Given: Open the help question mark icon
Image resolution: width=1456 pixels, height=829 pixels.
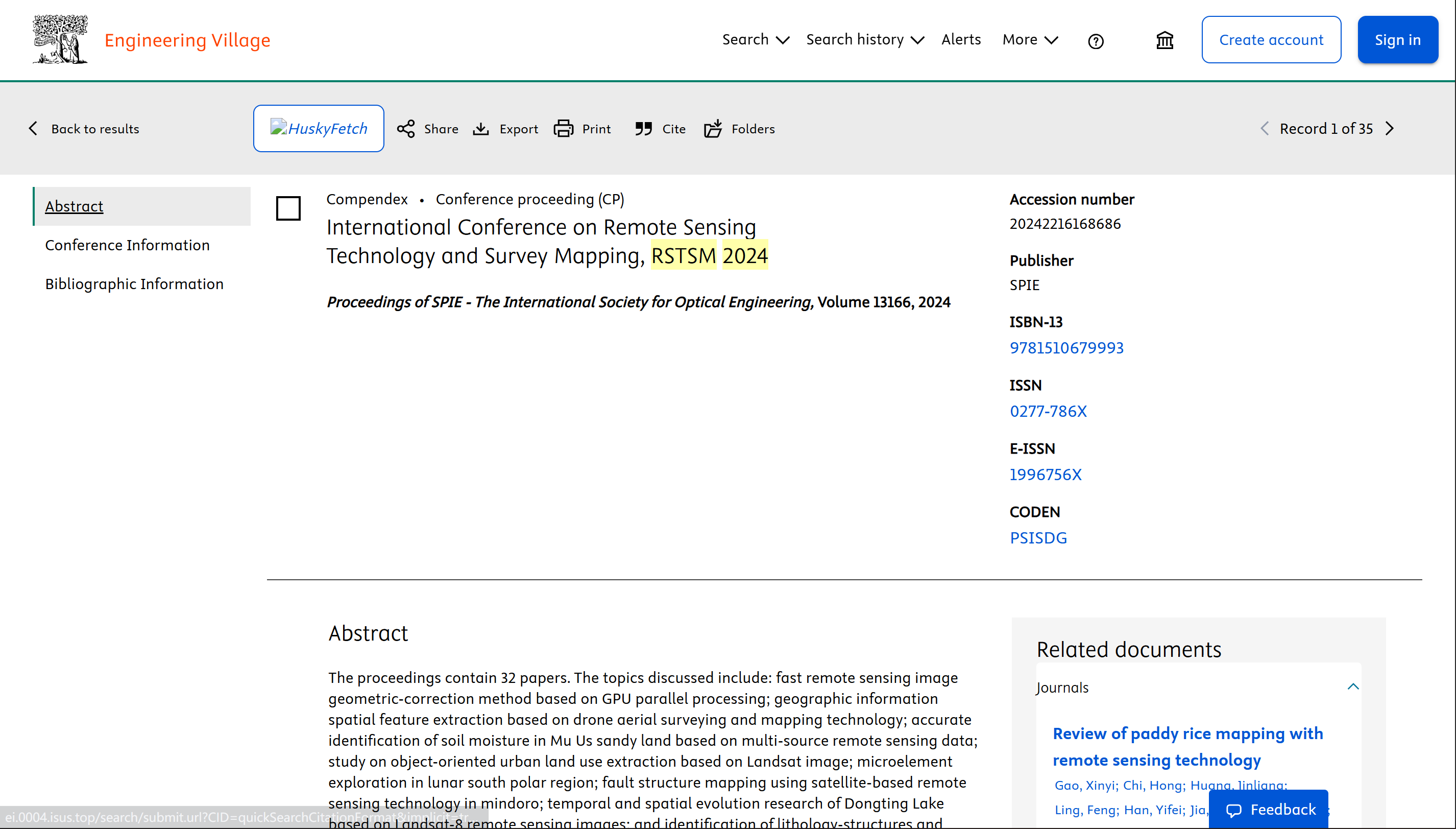Looking at the screenshot, I should click(x=1095, y=41).
